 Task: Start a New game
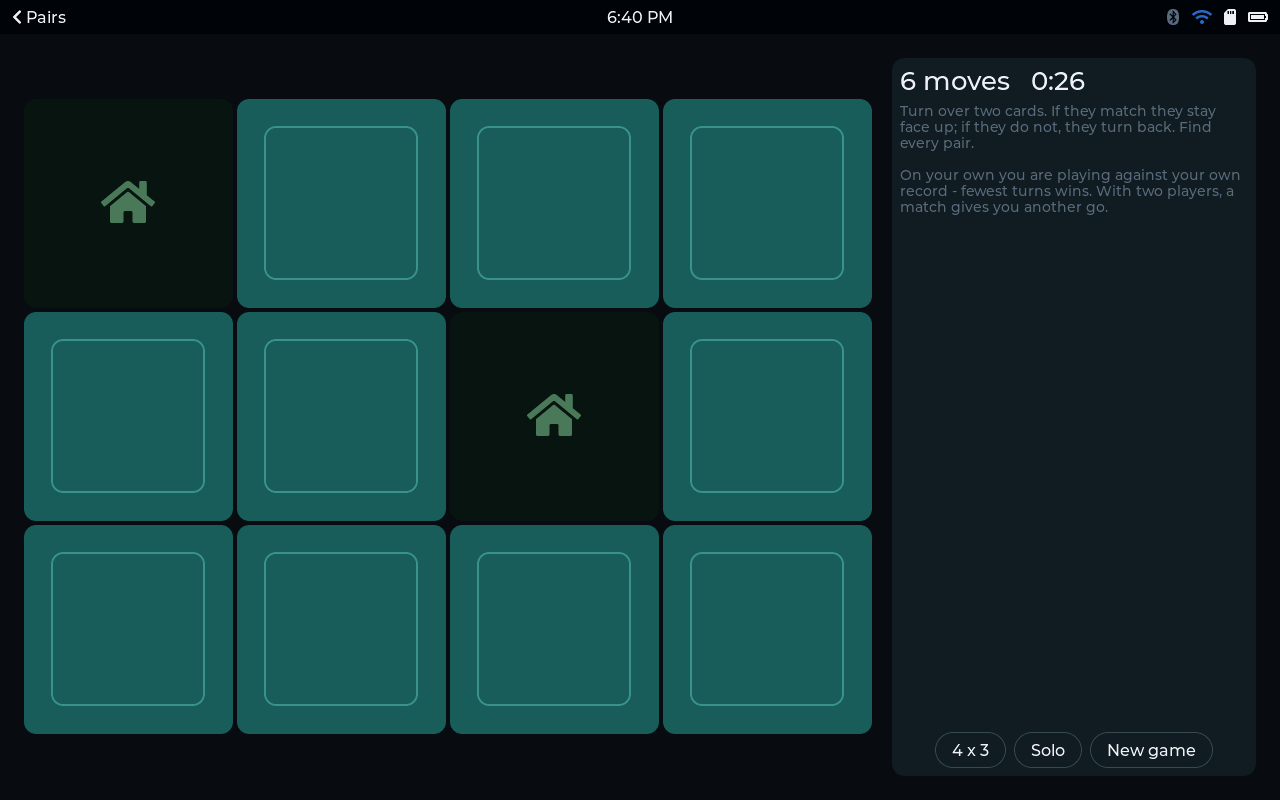(1151, 750)
